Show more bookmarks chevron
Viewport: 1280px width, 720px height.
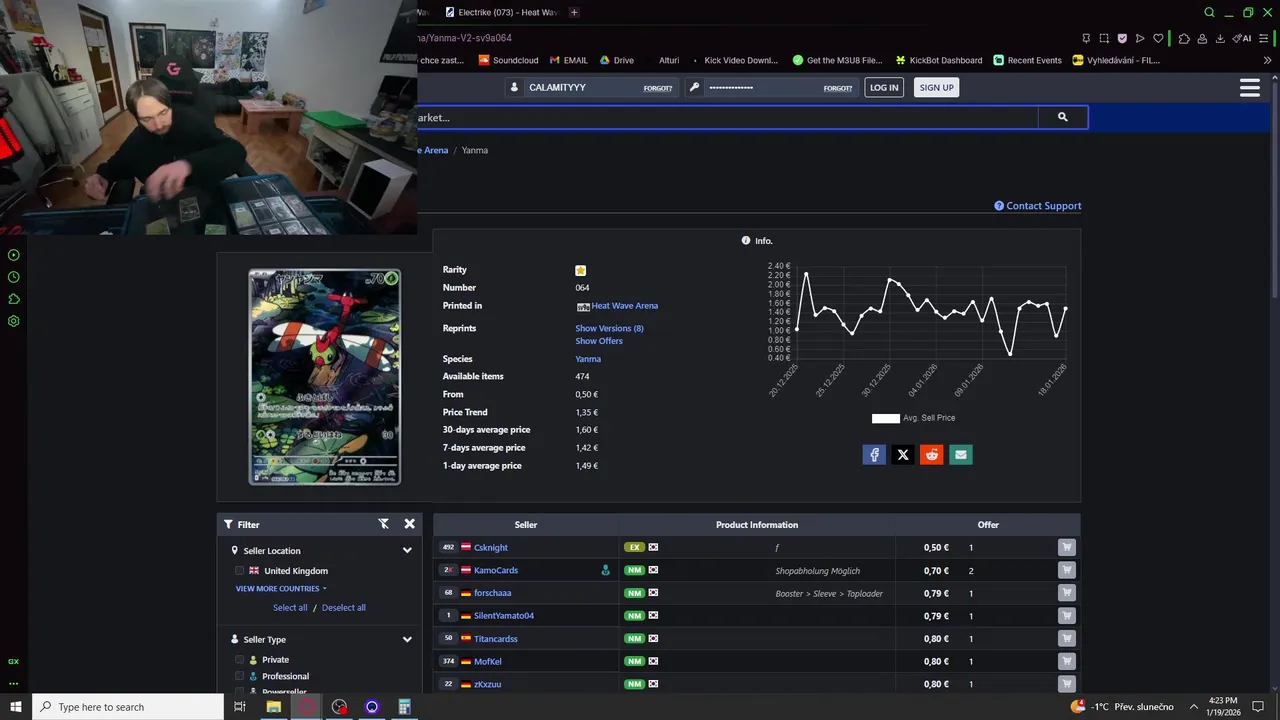pos(1268,60)
